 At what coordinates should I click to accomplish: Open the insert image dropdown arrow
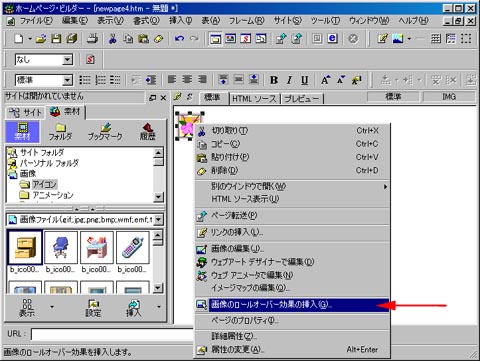409,39
